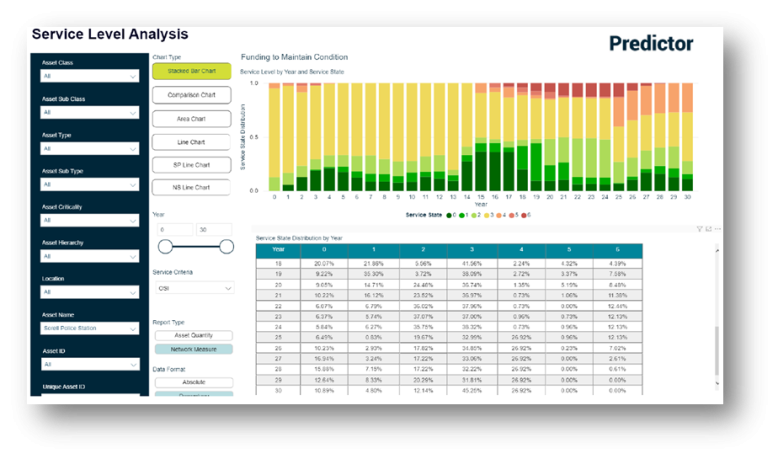Click the Predictor logo
This screenshot has width=778, height=459.
651,44
